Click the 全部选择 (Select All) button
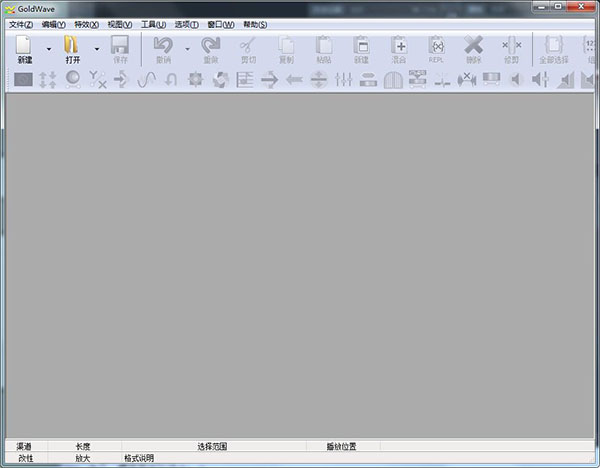 point(553,46)
